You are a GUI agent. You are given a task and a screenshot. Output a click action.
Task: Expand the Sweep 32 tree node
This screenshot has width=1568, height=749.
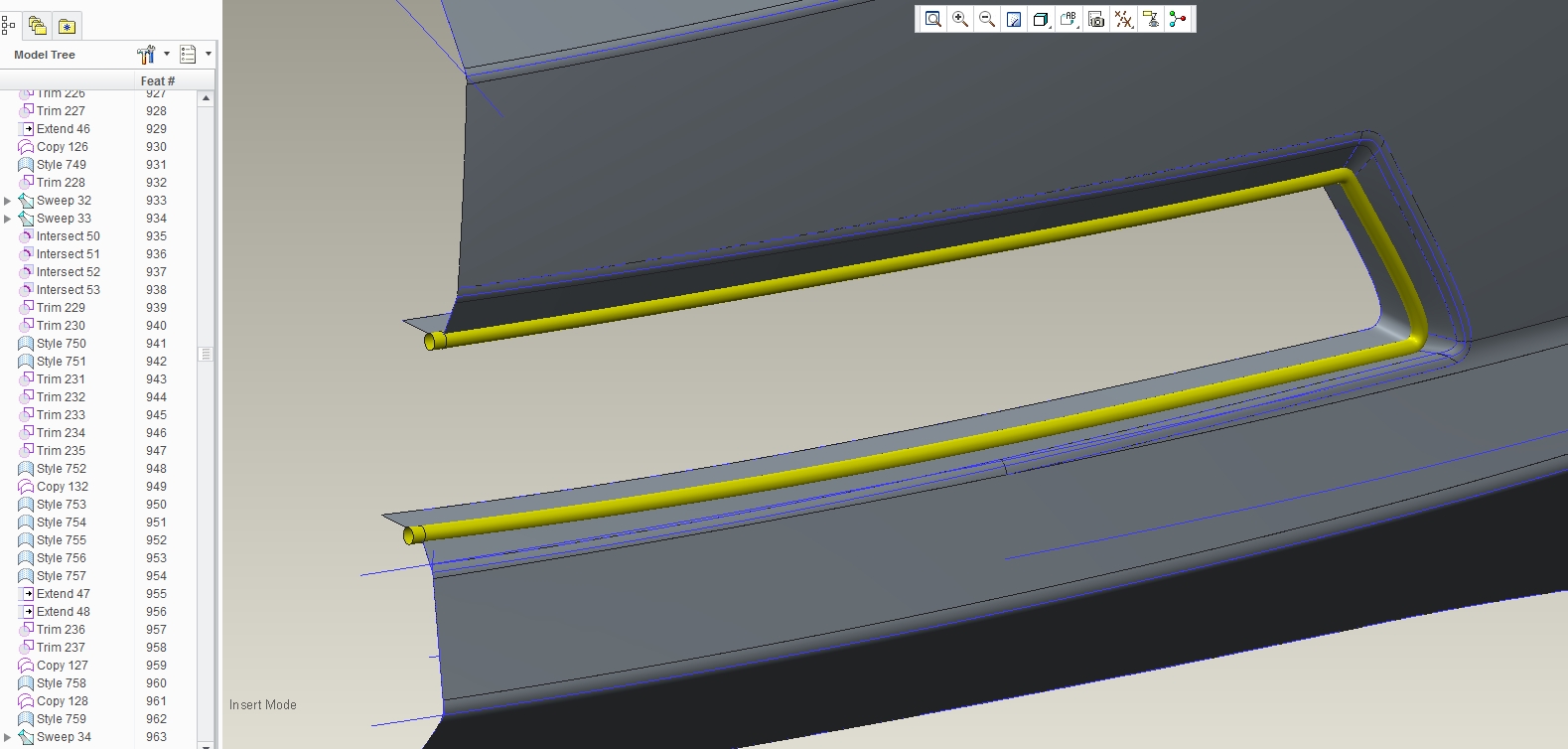point(8,201)
